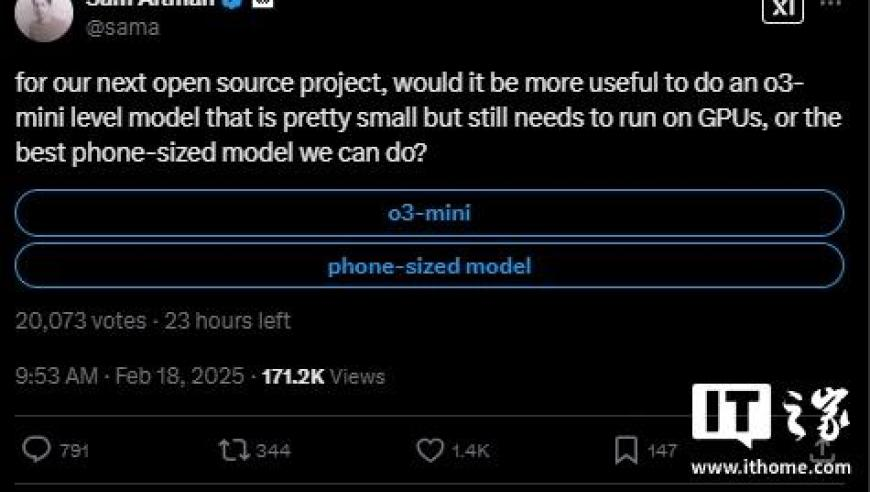Open the Grok icon on the post

(782, 10)
